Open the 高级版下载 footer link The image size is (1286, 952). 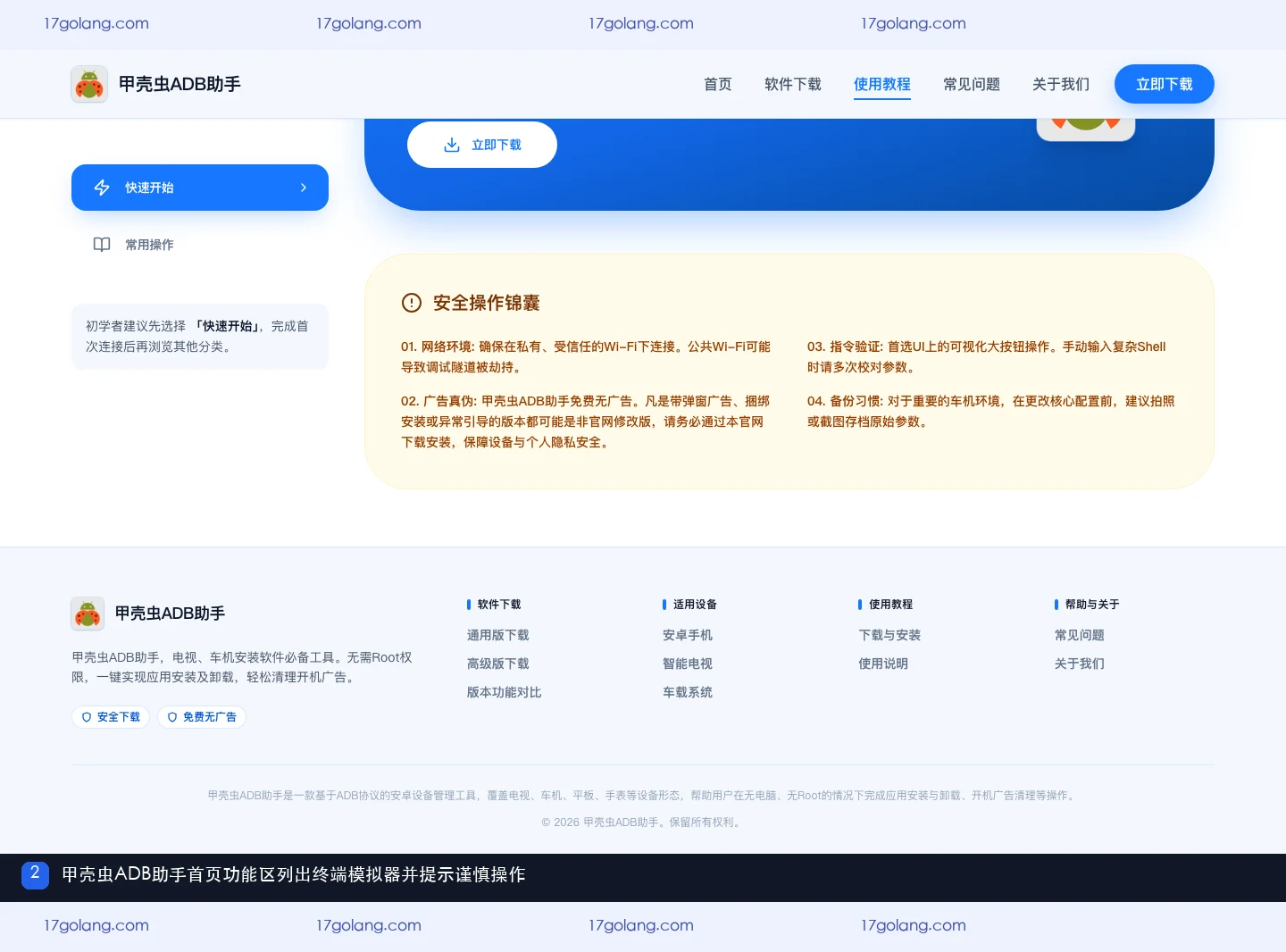click(498, 664)
